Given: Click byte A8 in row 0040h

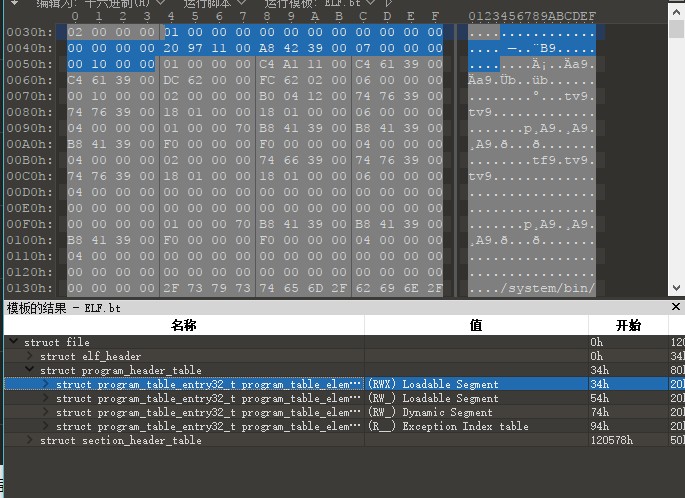Looking at the screenshot, I should (x=267, y=48).
